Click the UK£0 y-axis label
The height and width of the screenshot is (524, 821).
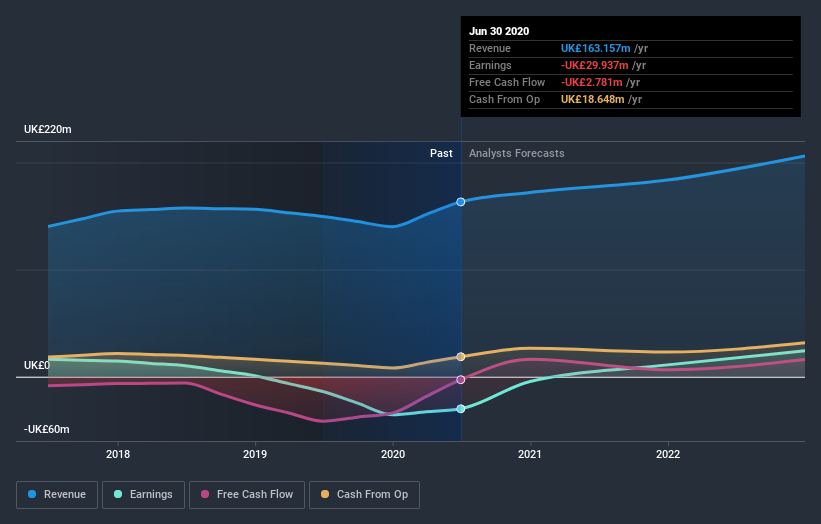click(37, 365)
